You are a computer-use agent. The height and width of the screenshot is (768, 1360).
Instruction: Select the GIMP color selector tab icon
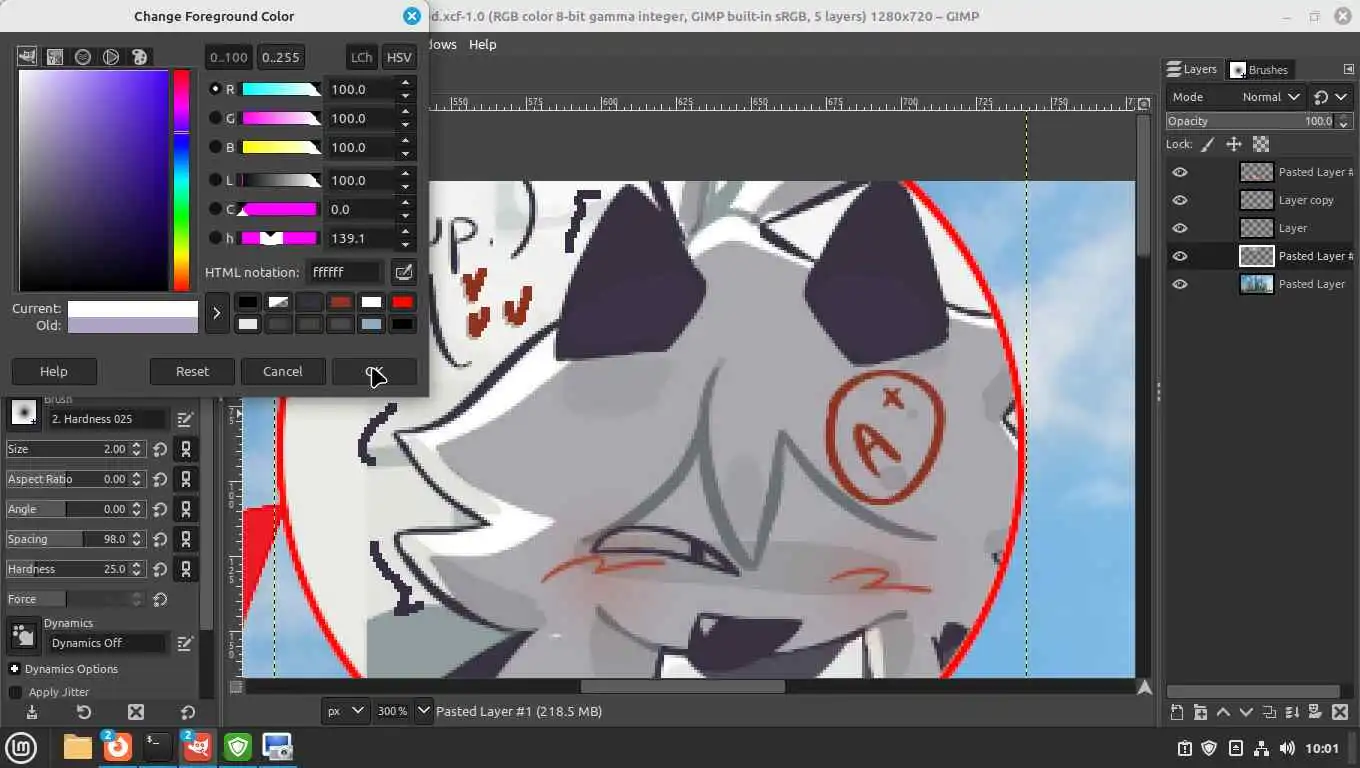[x=27, y=57]
